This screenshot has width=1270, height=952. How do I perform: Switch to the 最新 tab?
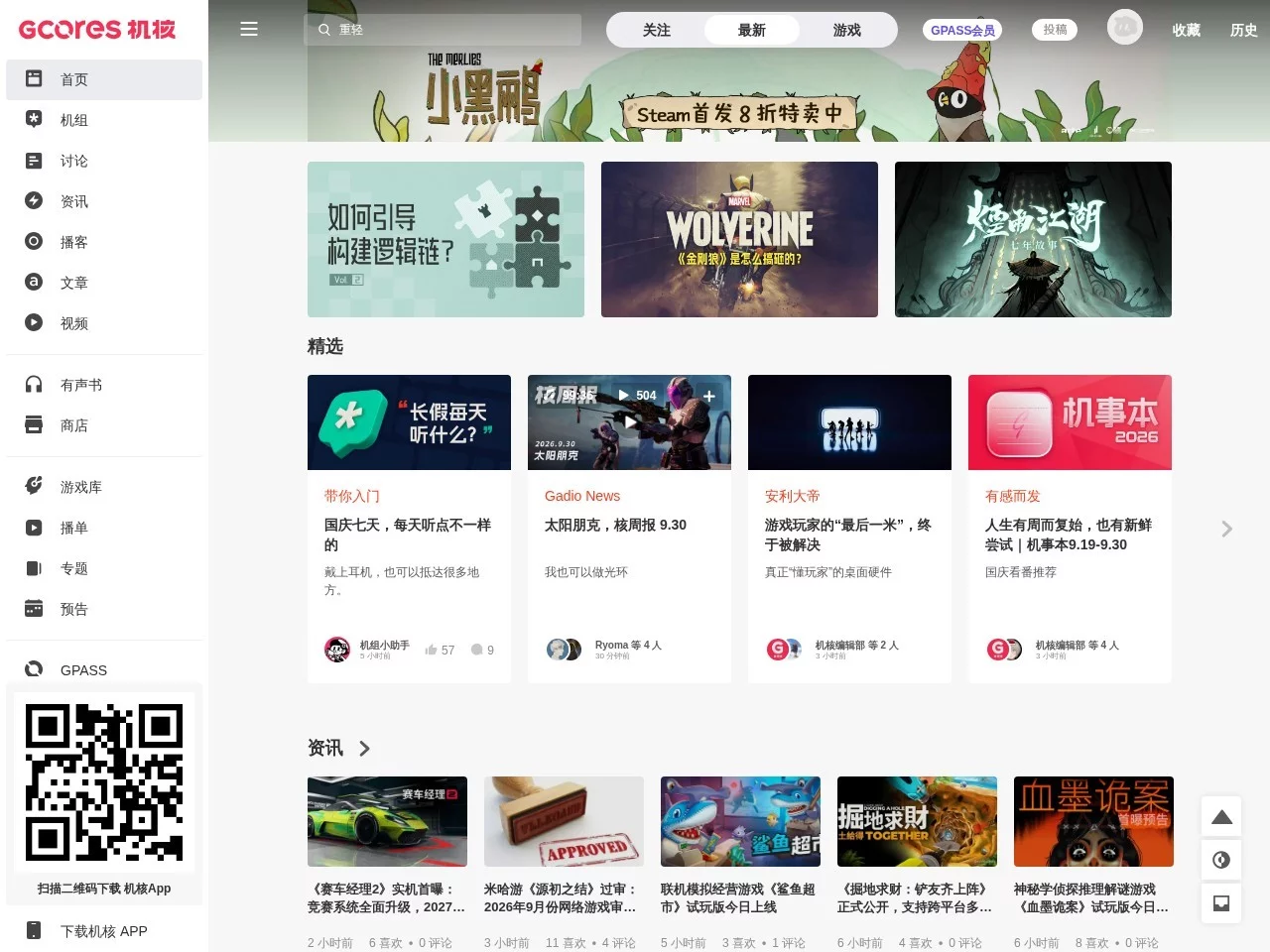tap(752, 30)
